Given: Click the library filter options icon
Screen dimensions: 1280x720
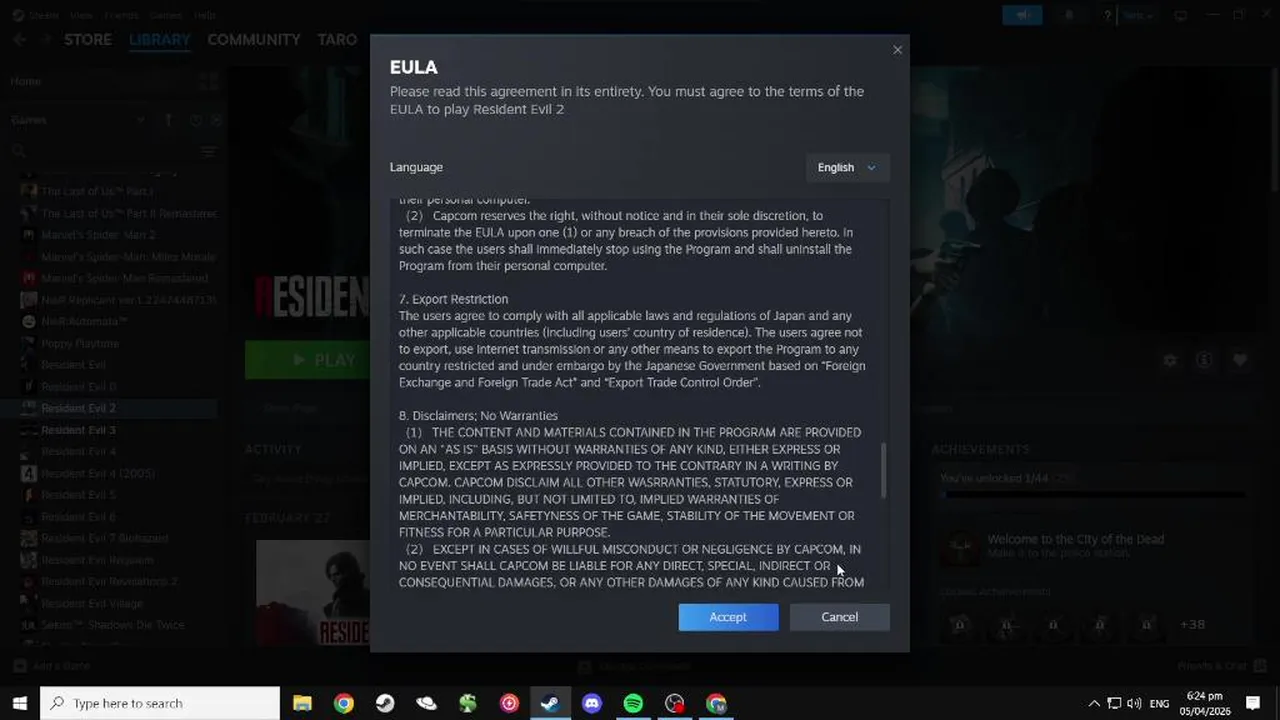Looking at the screenshot, I should (208, 151).
